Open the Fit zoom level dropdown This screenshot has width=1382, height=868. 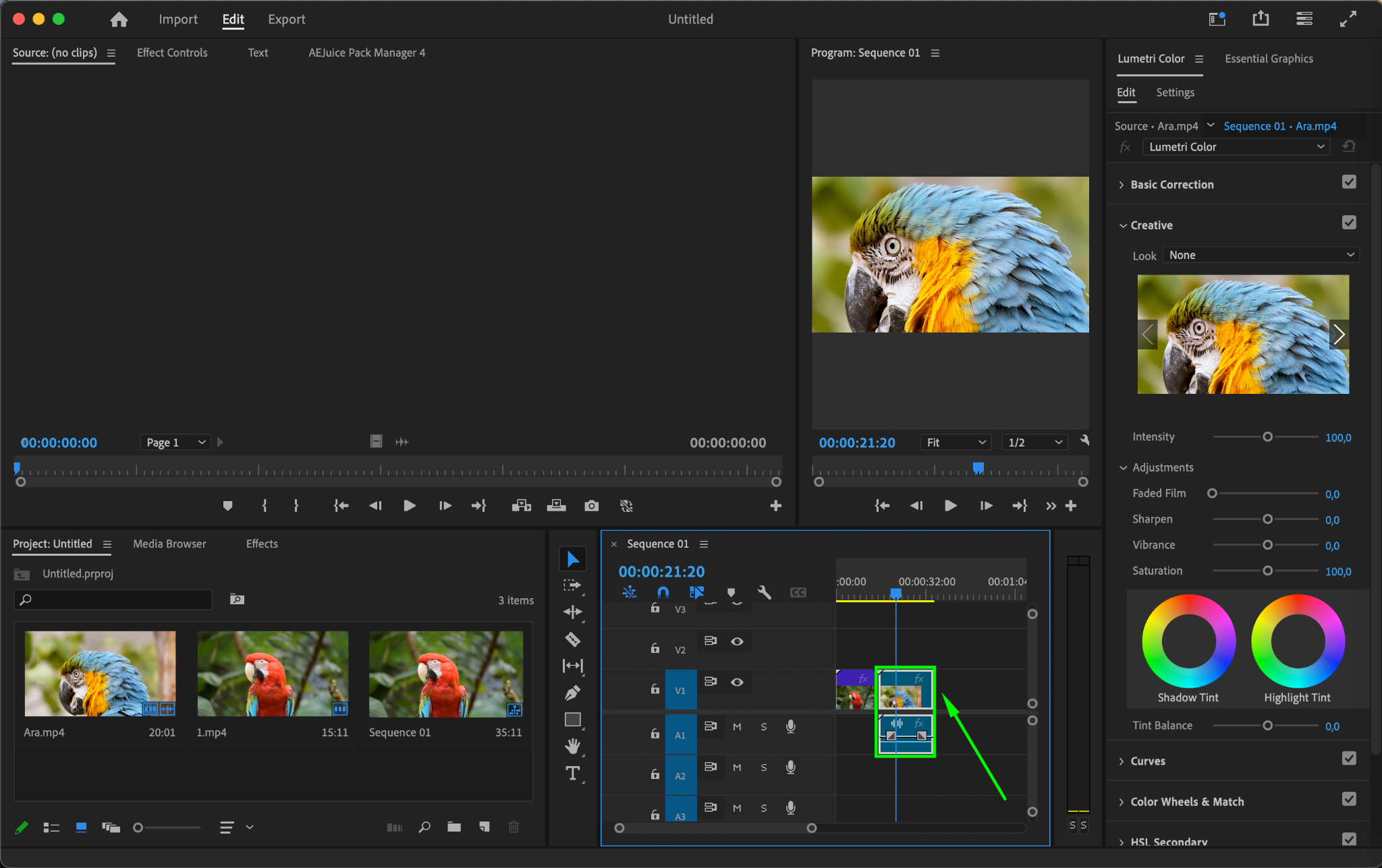[x=956, y=442]
